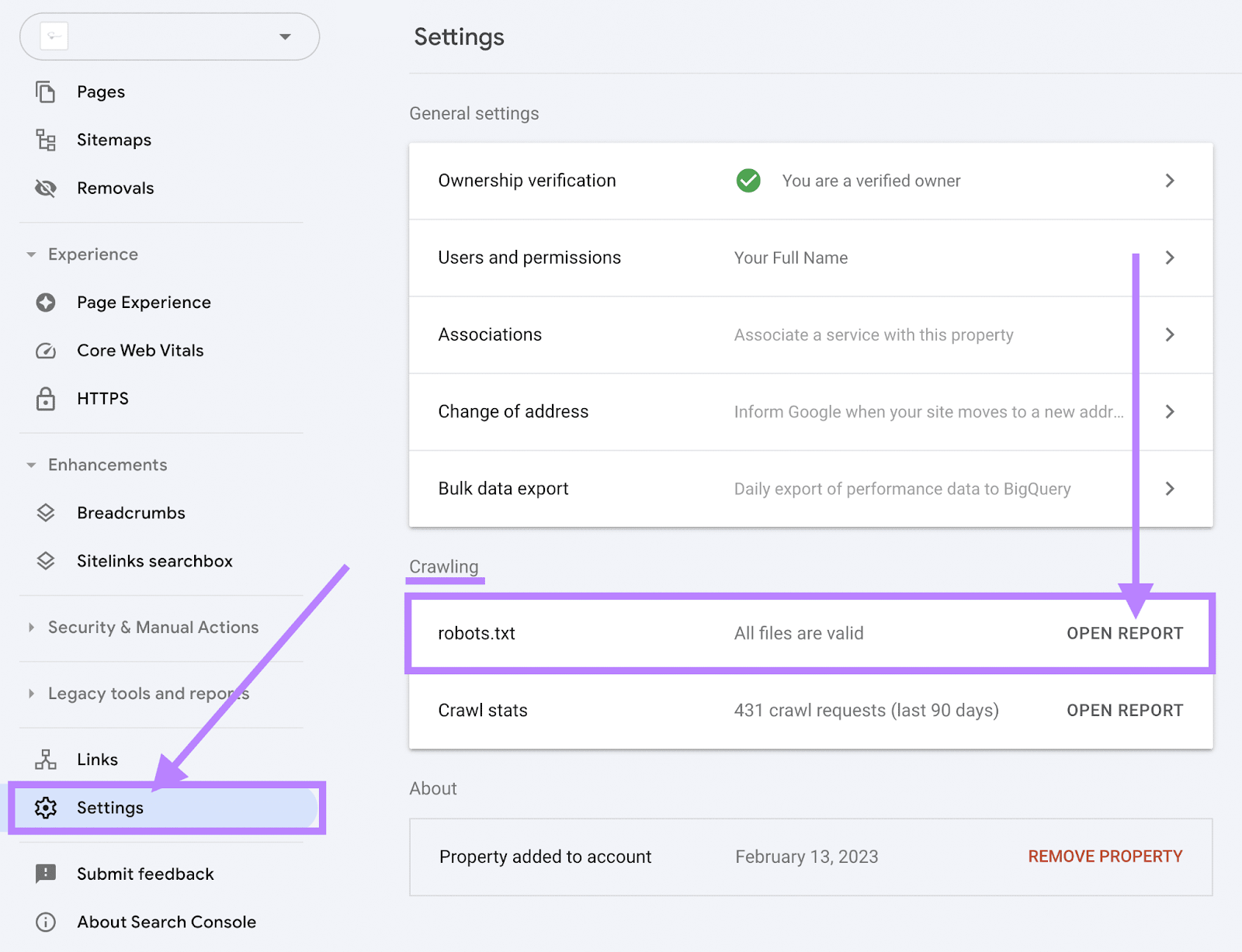Select HTTPS menu item
This screenshot has width=1242, height=952.
(102, 398)
